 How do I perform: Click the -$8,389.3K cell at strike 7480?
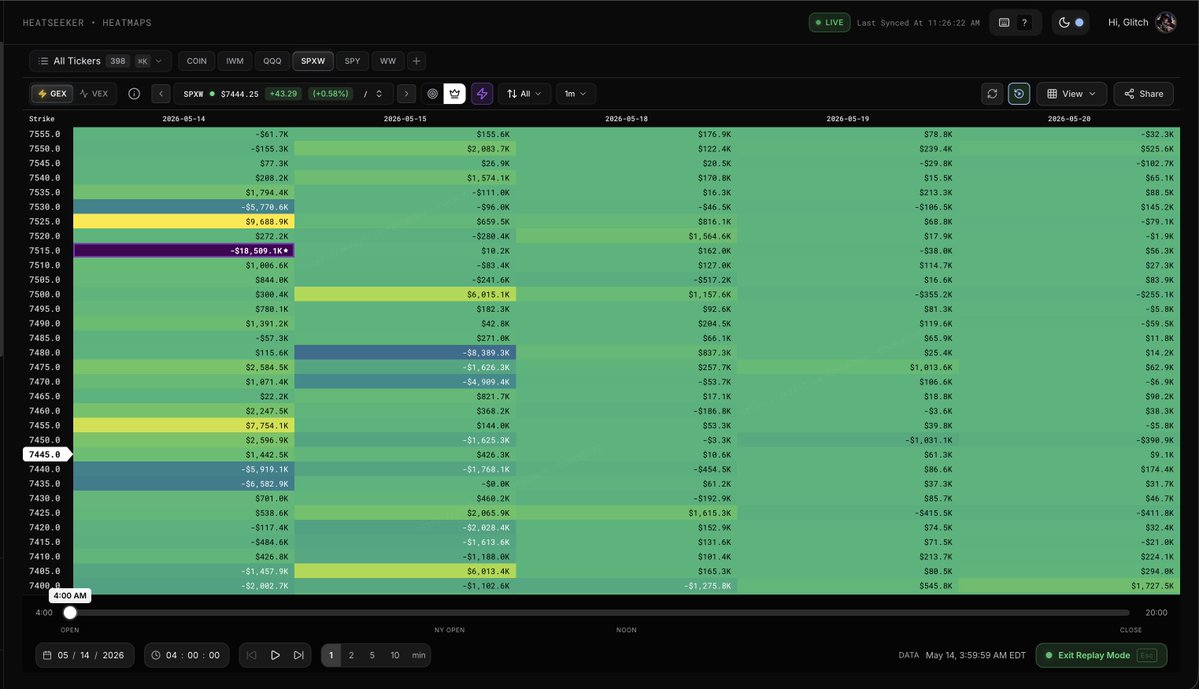point(405,353)
